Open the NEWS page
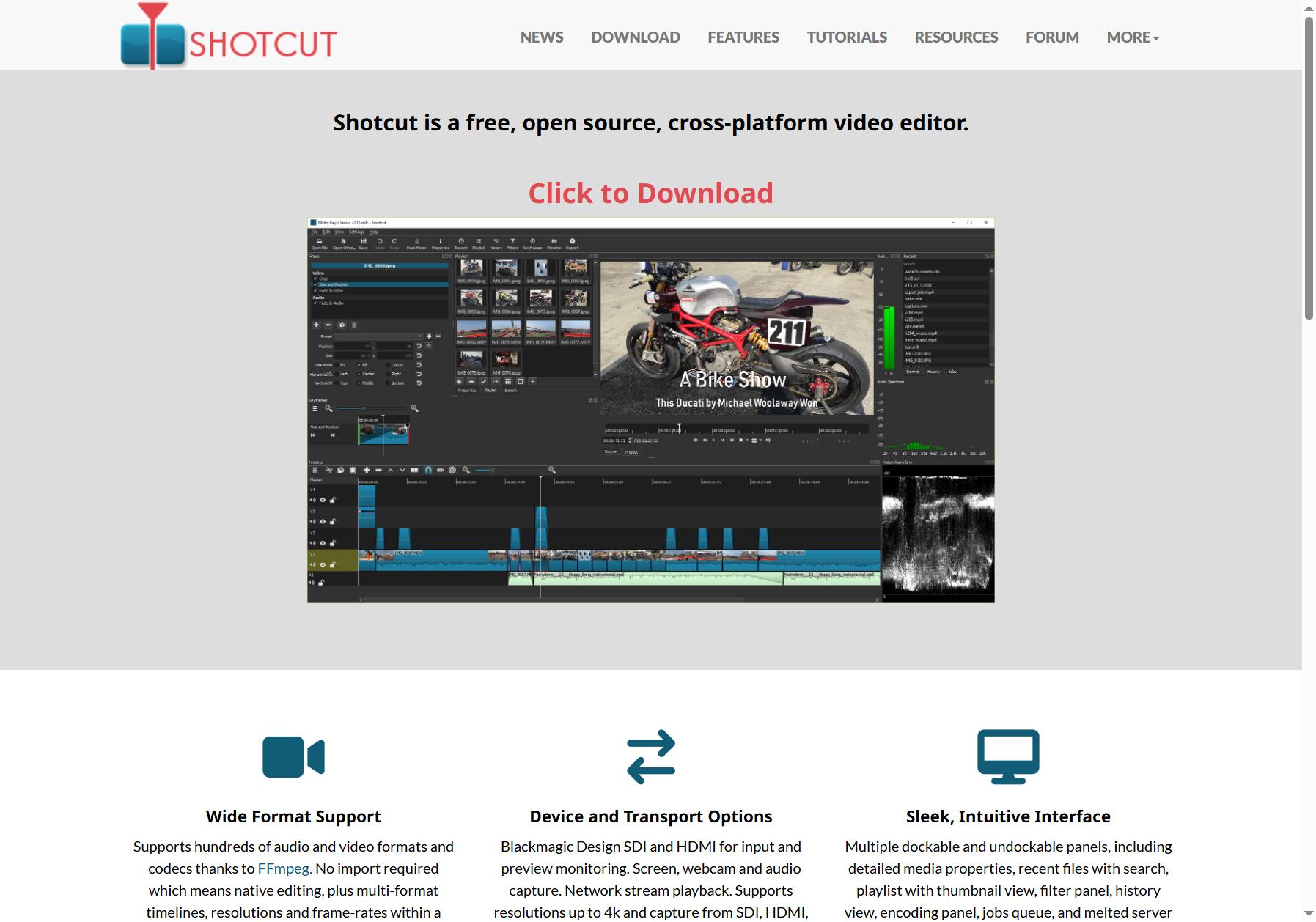The image size is (1316, 922). [x=542, y=37]
